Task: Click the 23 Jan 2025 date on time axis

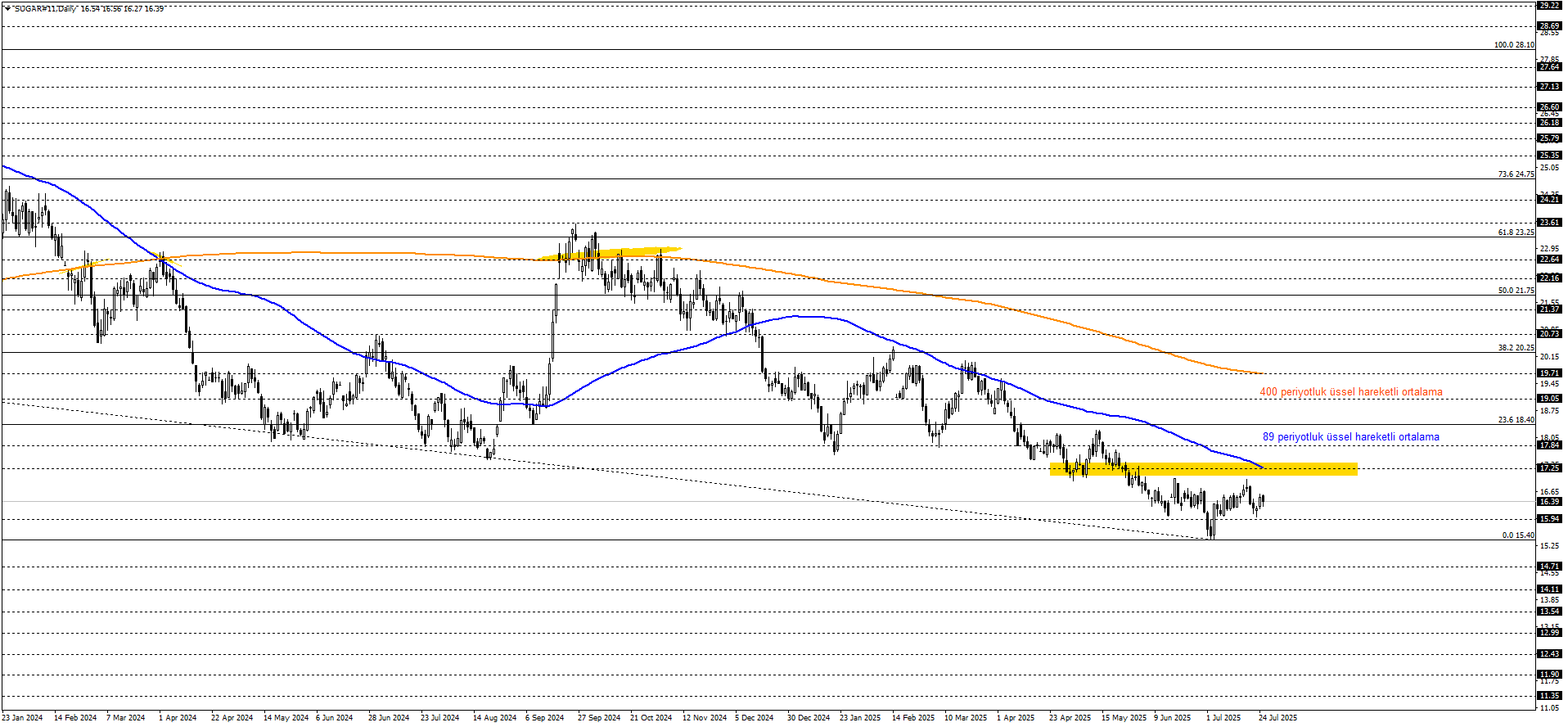Action: (x=860, y=718)
